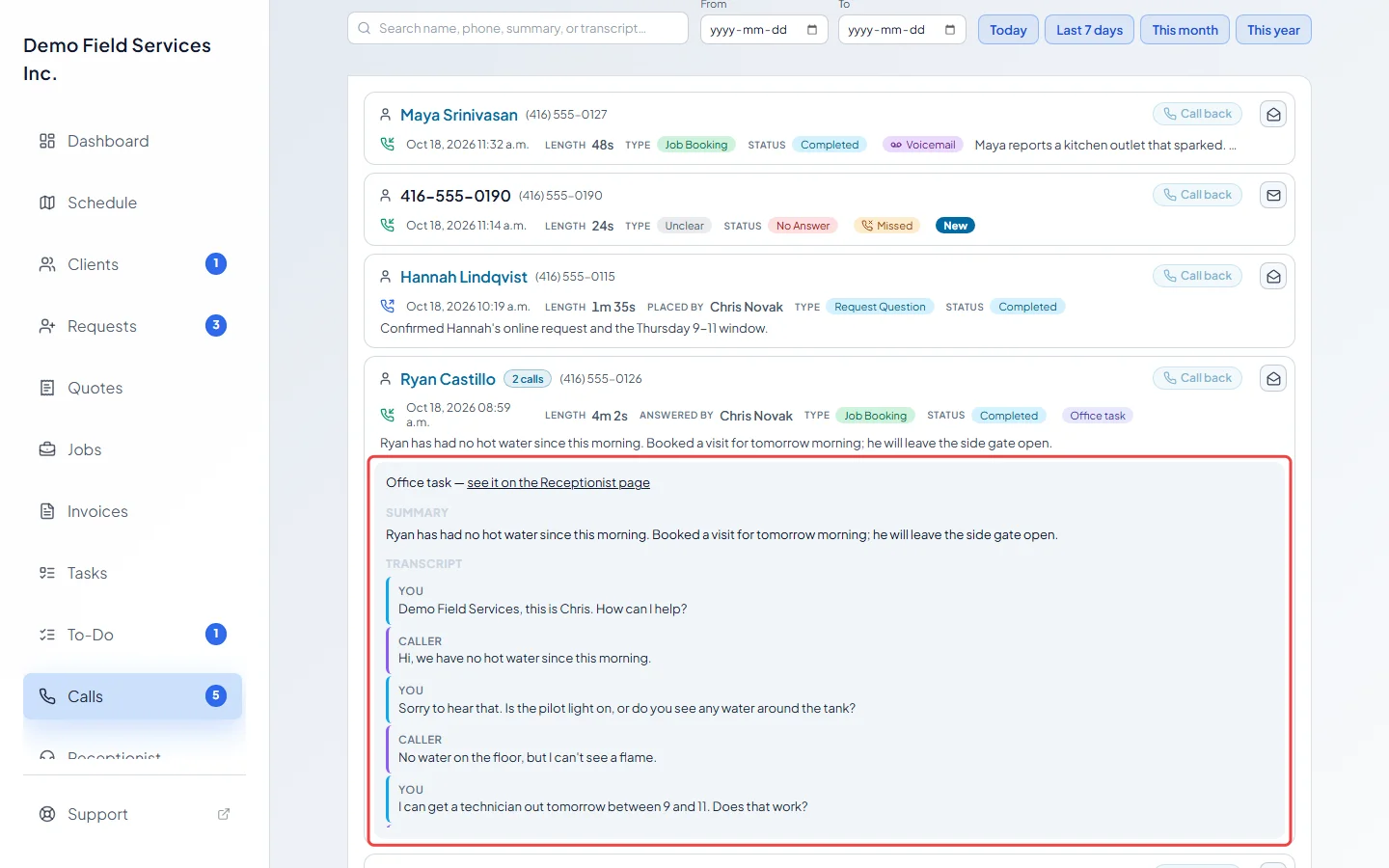Open the Invoices page

click(x=133, y=511)
